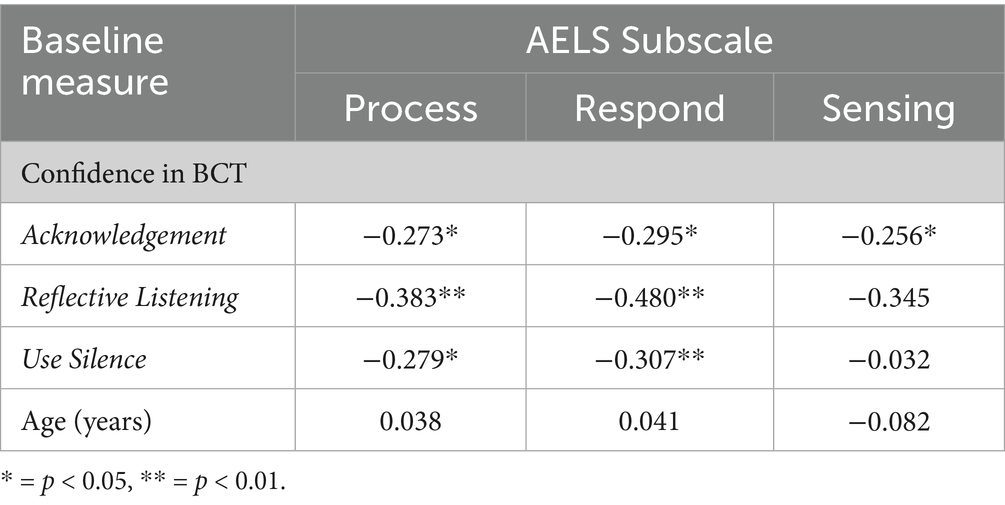Select the −0.295* Respond value cell
Image resolution: width=1005 pixels, height=505 pixels.
coord(650,235)
